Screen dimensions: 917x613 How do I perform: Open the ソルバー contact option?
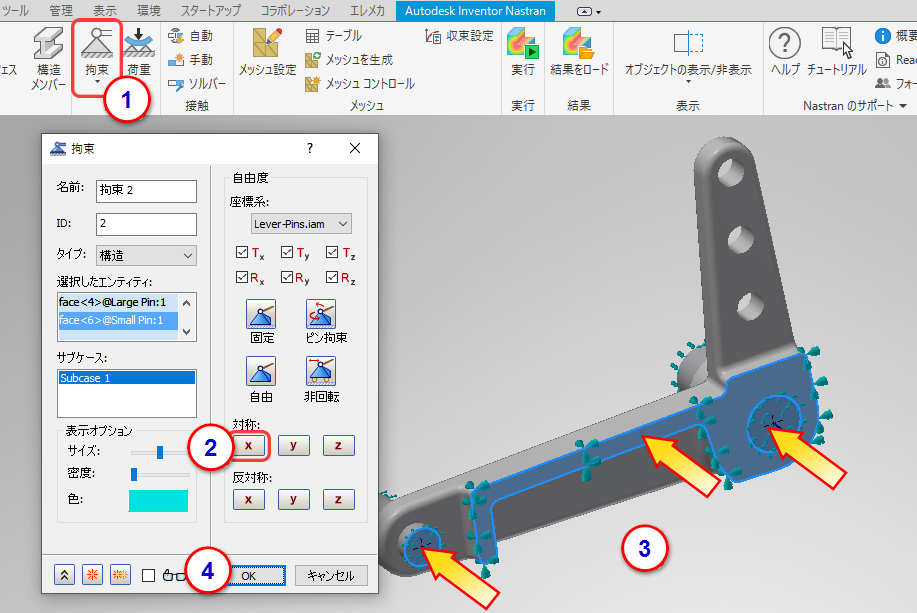click(x=197, y=84)
